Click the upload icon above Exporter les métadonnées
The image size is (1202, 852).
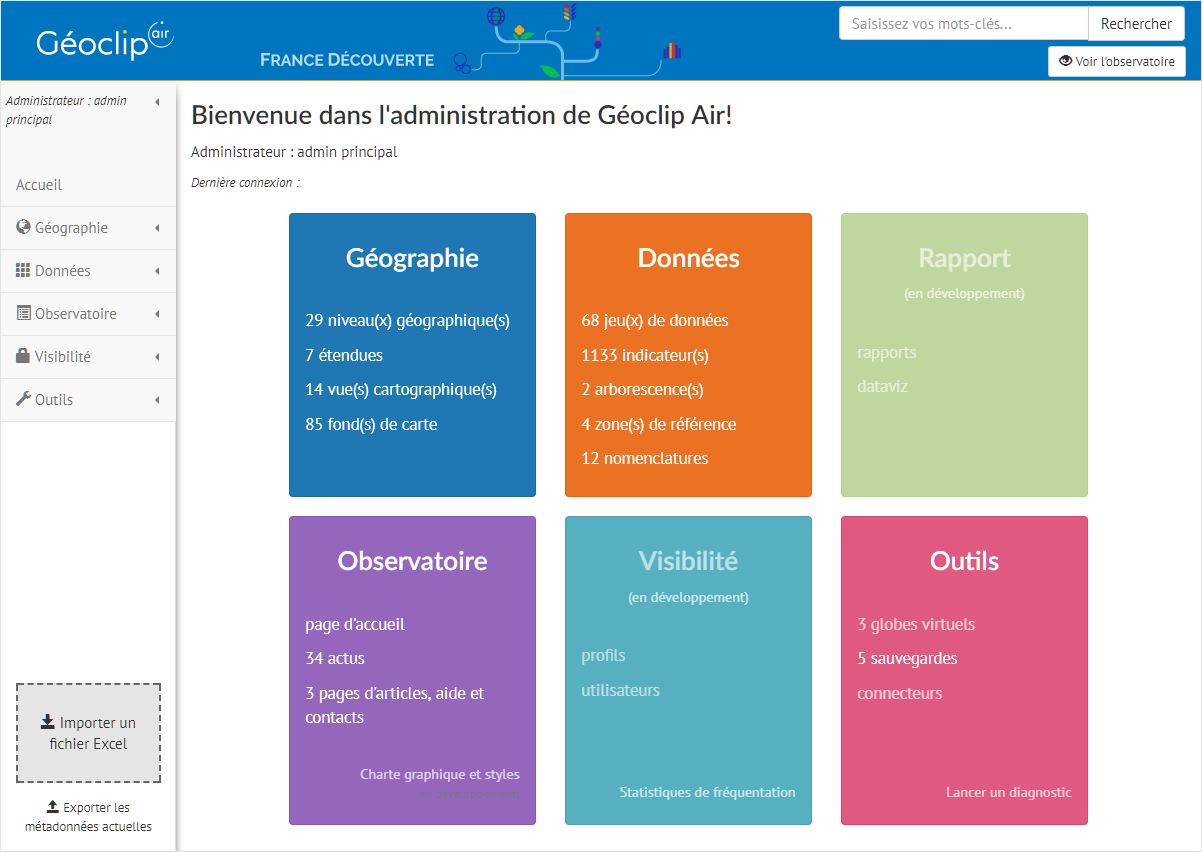pyautogui.click(x=53, y=807)
